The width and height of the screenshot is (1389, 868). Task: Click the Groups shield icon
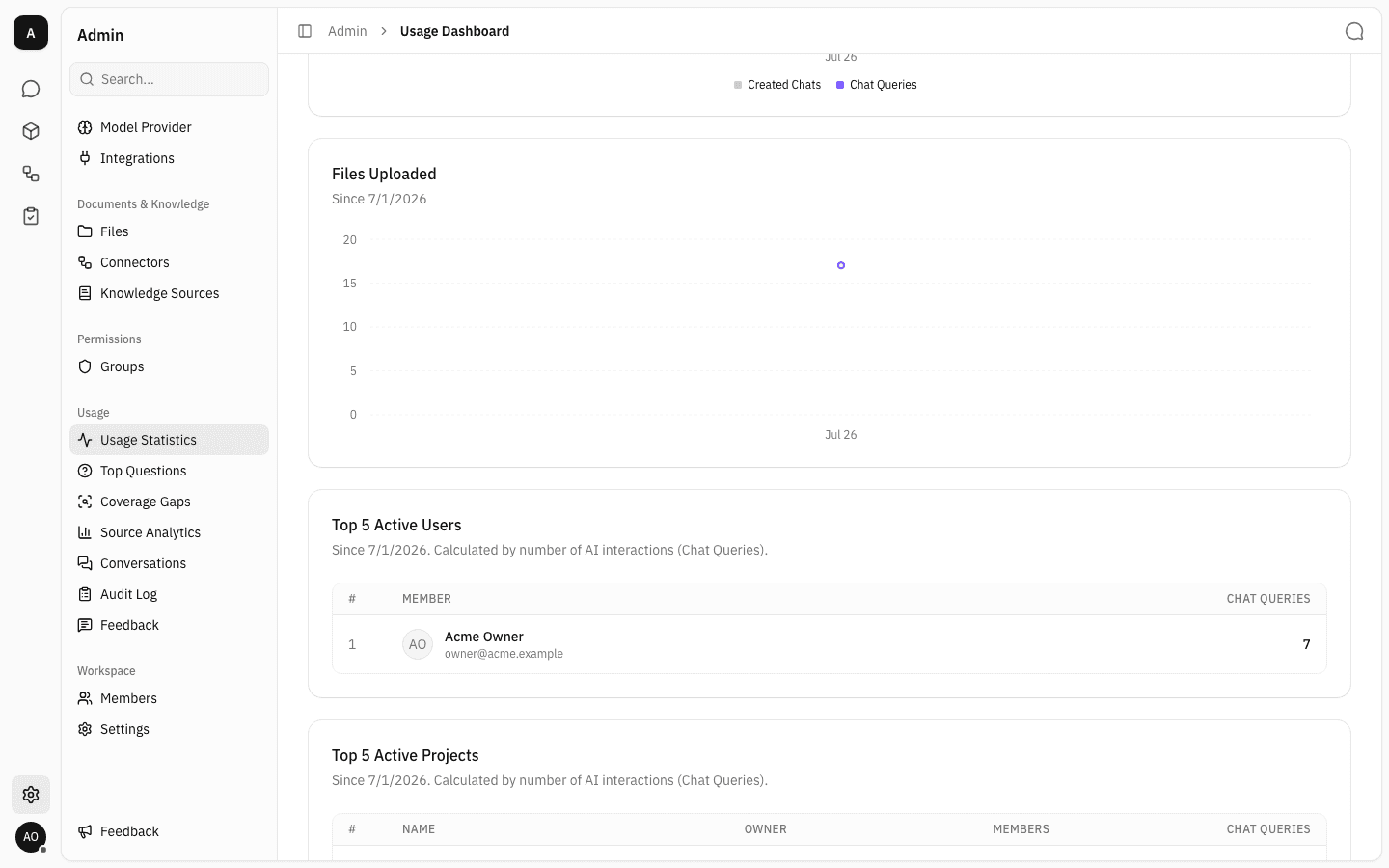click(85, 366)
